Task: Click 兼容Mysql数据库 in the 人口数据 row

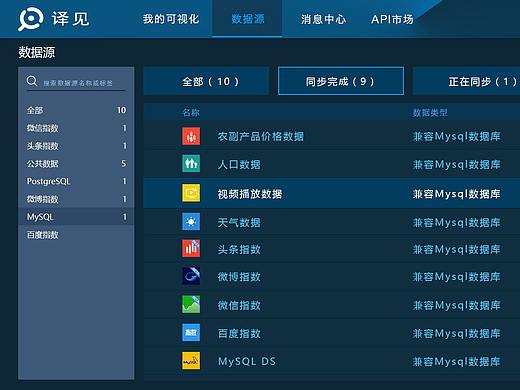Action: point(457,164)
